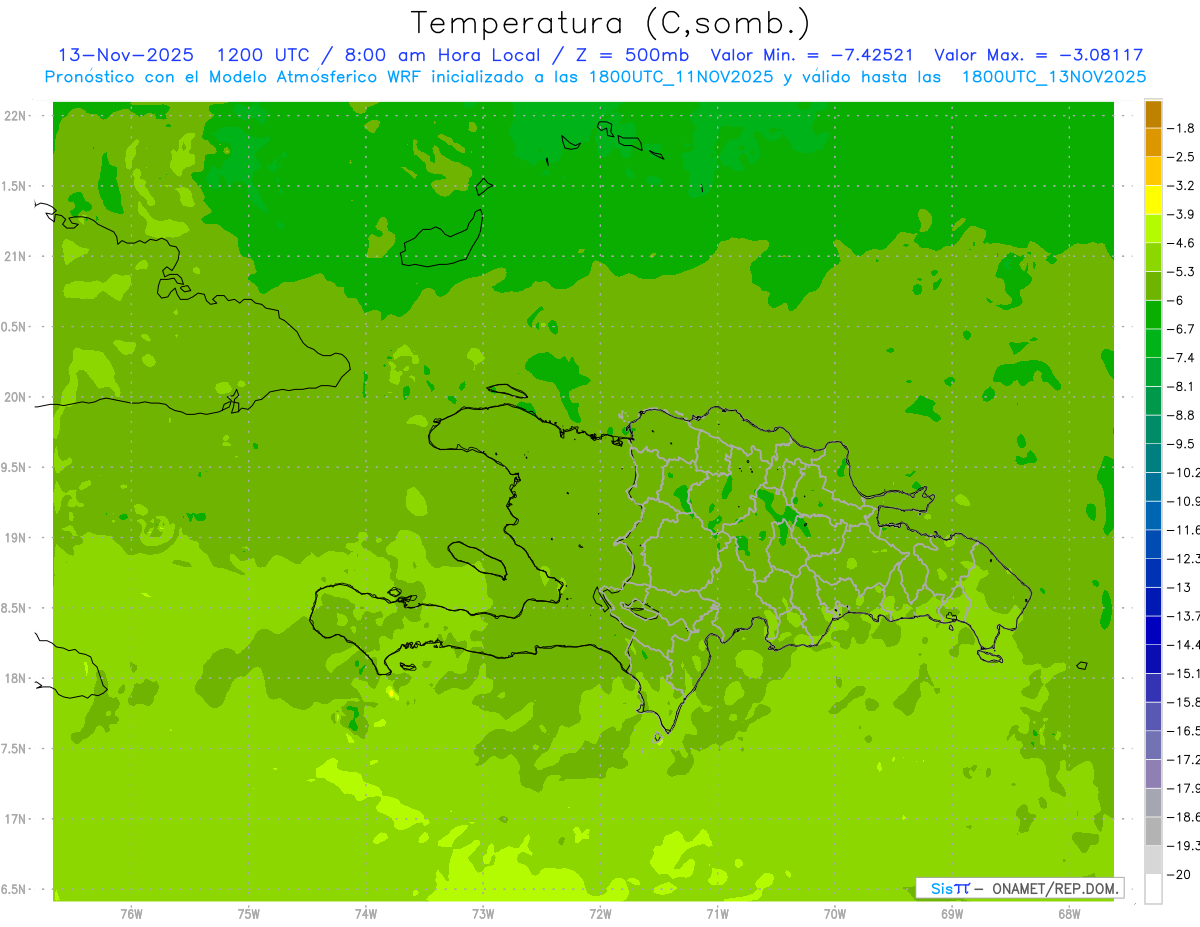Click the "-14.4" legend label
The height and width of the screenshot is (927, 1200).
[x=1184, y=645]
